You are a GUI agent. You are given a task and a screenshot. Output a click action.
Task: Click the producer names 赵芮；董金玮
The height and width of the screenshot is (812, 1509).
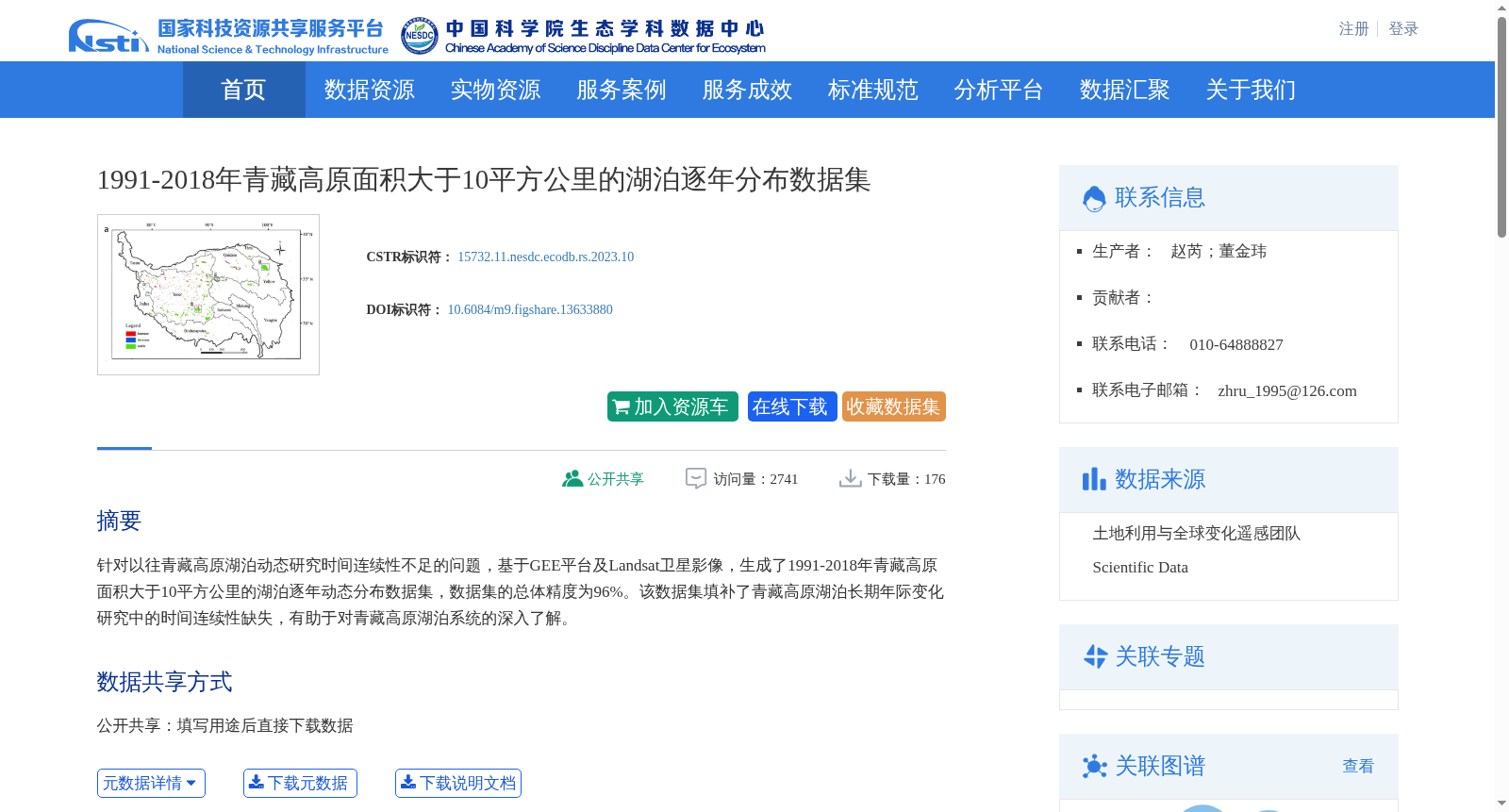pyautogui.click(x=1219, y=251)
